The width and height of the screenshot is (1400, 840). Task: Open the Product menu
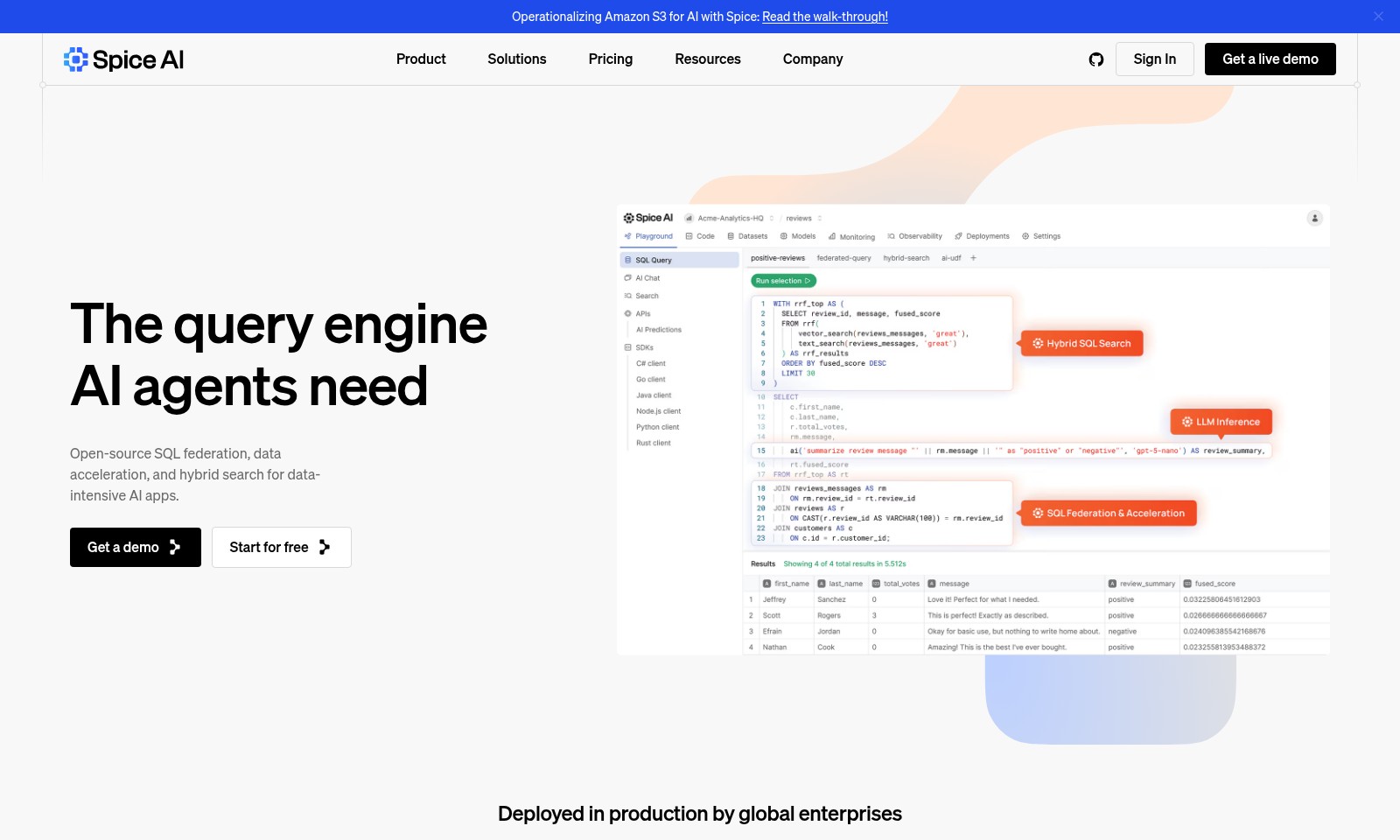421,59
